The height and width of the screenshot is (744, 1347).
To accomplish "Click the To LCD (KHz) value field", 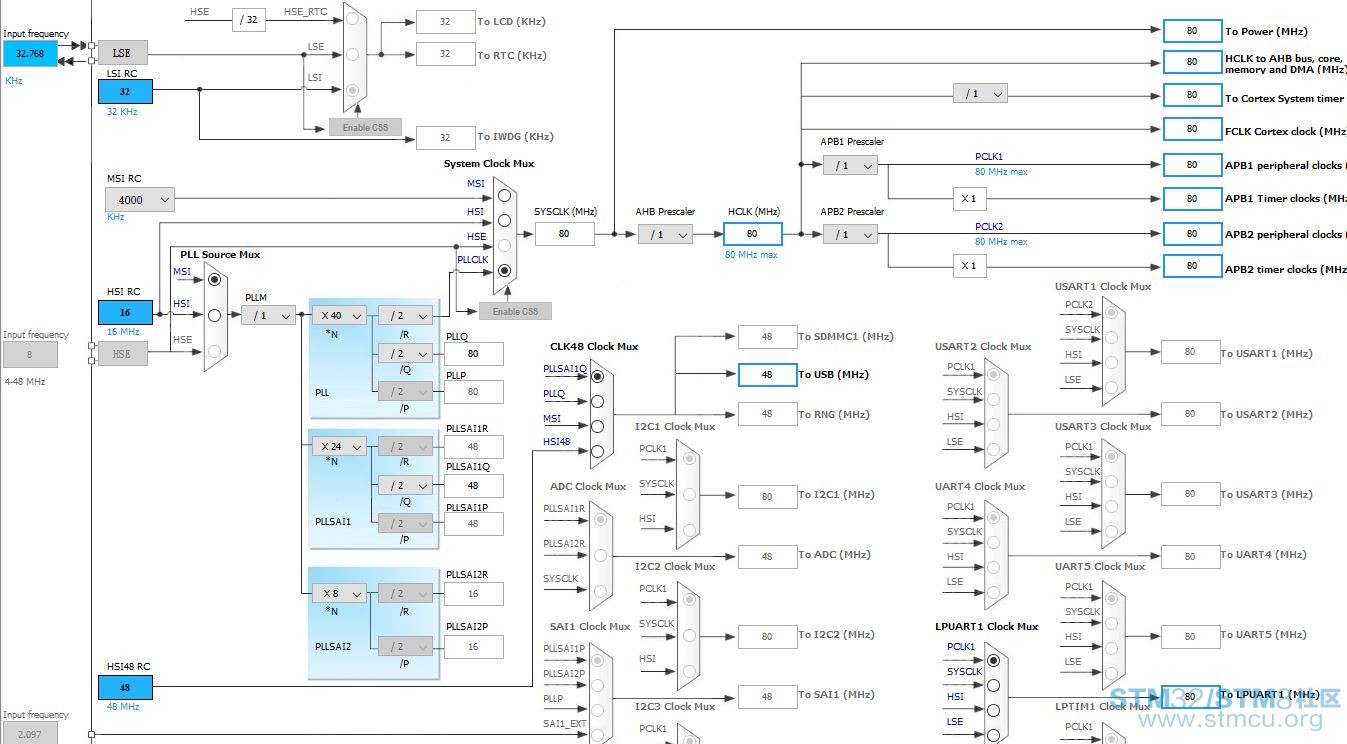I will 445,21.
